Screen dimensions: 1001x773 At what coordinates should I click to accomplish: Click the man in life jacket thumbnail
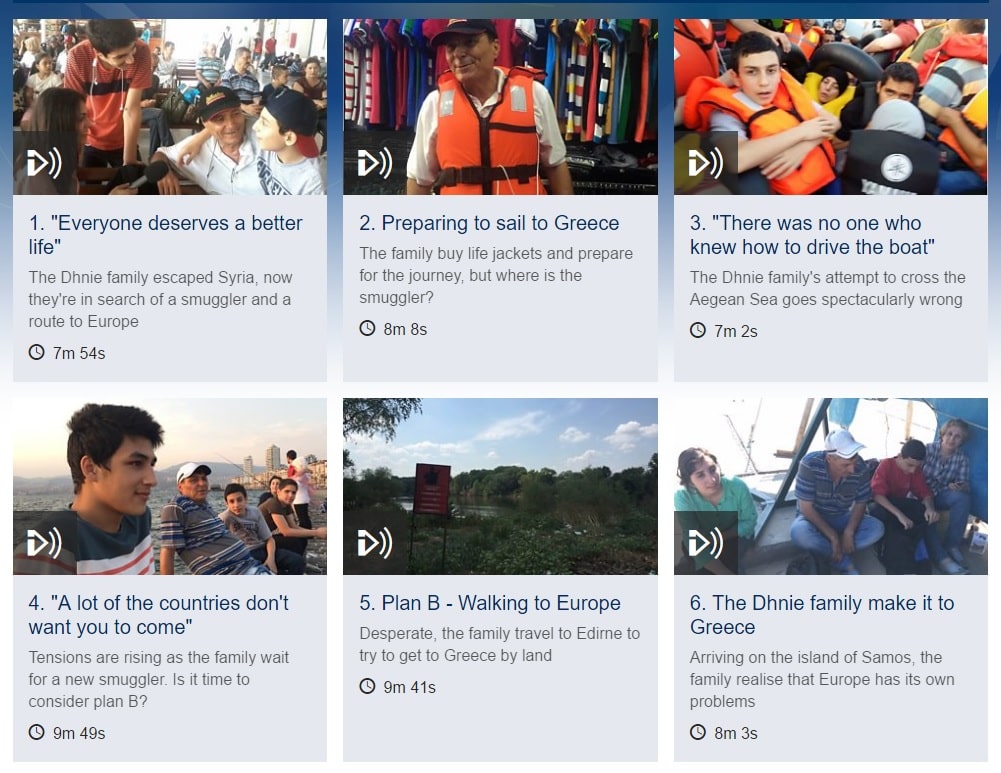500,107
